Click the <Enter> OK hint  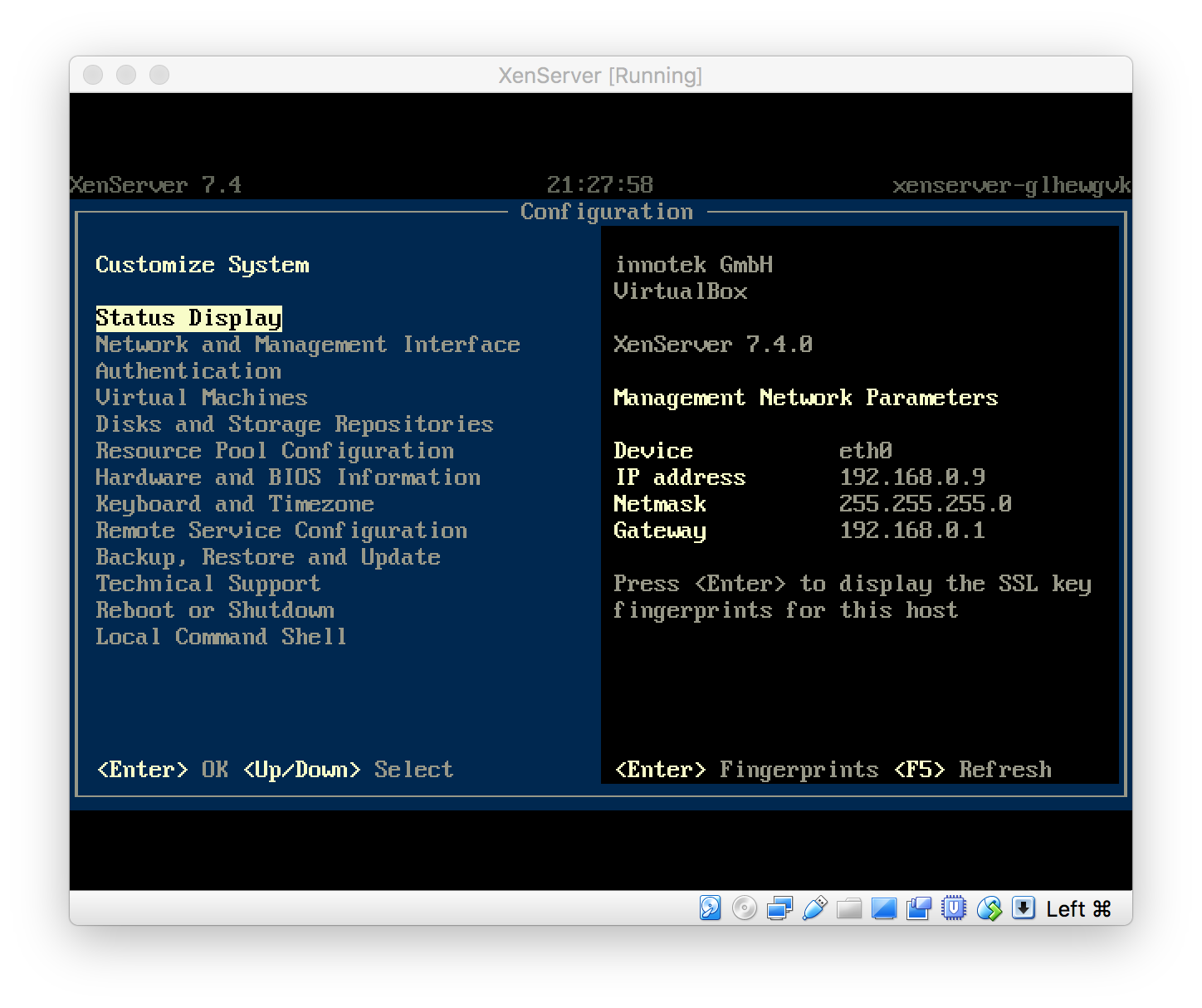[163, 770]
